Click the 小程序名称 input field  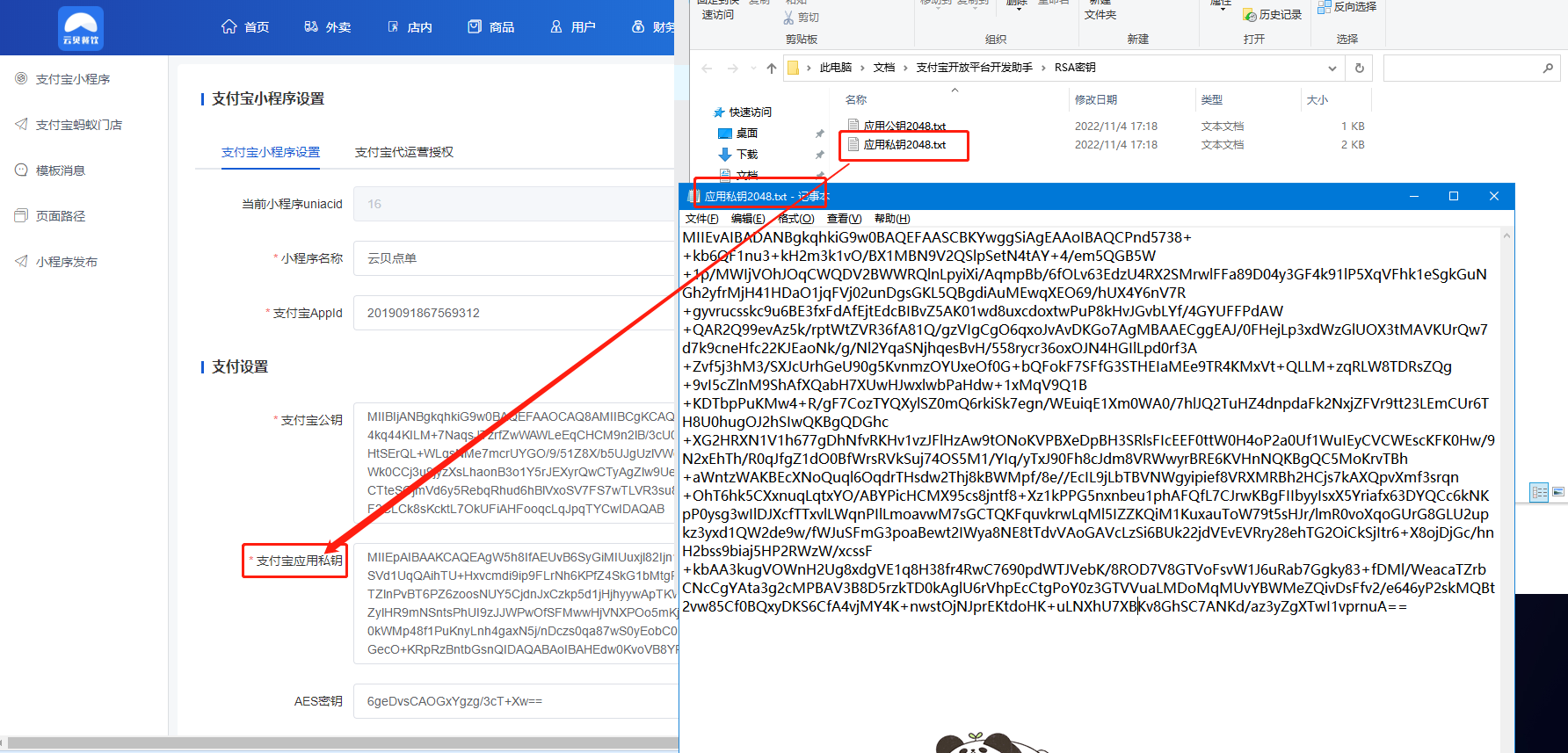514,258
